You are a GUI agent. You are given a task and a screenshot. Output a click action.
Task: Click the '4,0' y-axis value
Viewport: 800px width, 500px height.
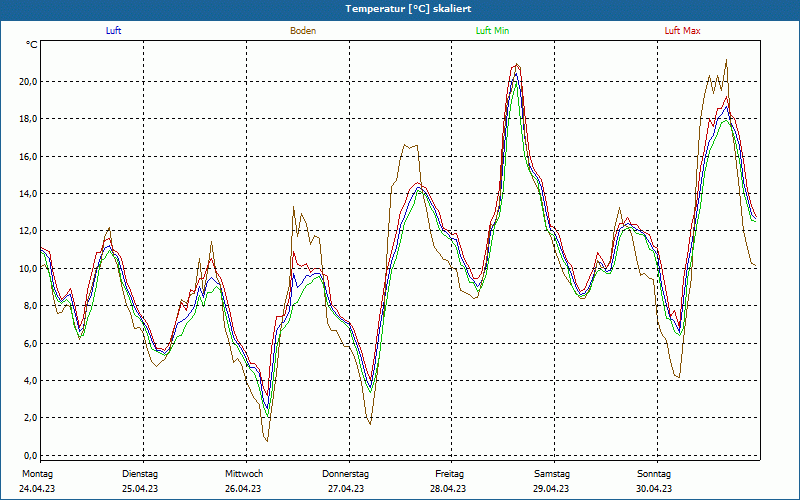[x=30, y=381]
